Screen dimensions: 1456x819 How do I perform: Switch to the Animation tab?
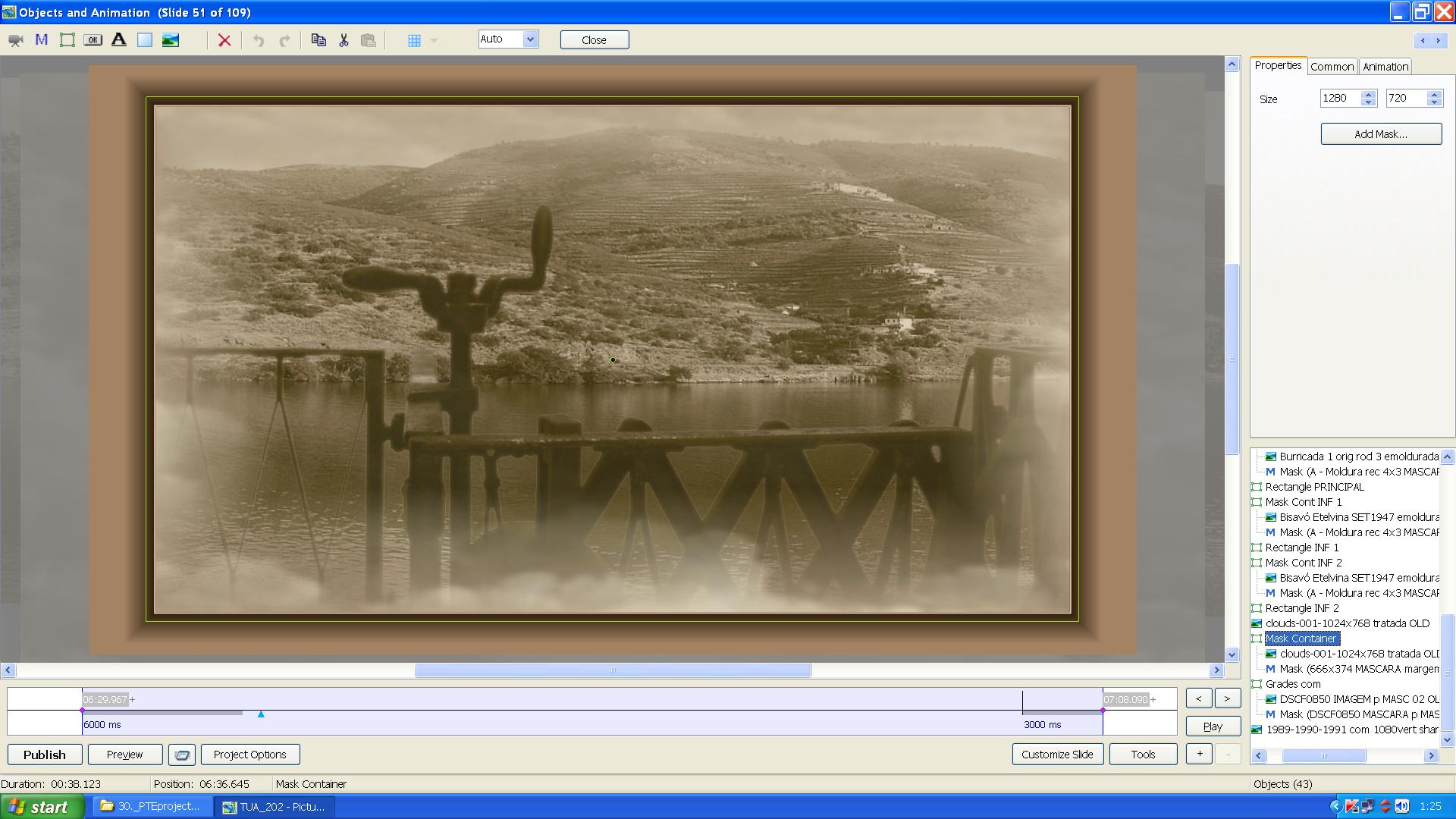[1385, 67]
